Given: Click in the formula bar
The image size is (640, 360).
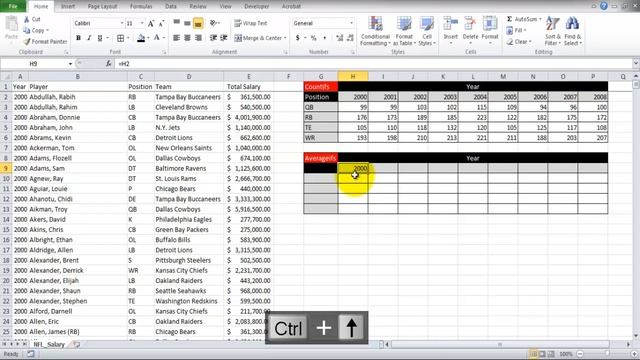Looking at the screenshot, I should pos(373,64).
